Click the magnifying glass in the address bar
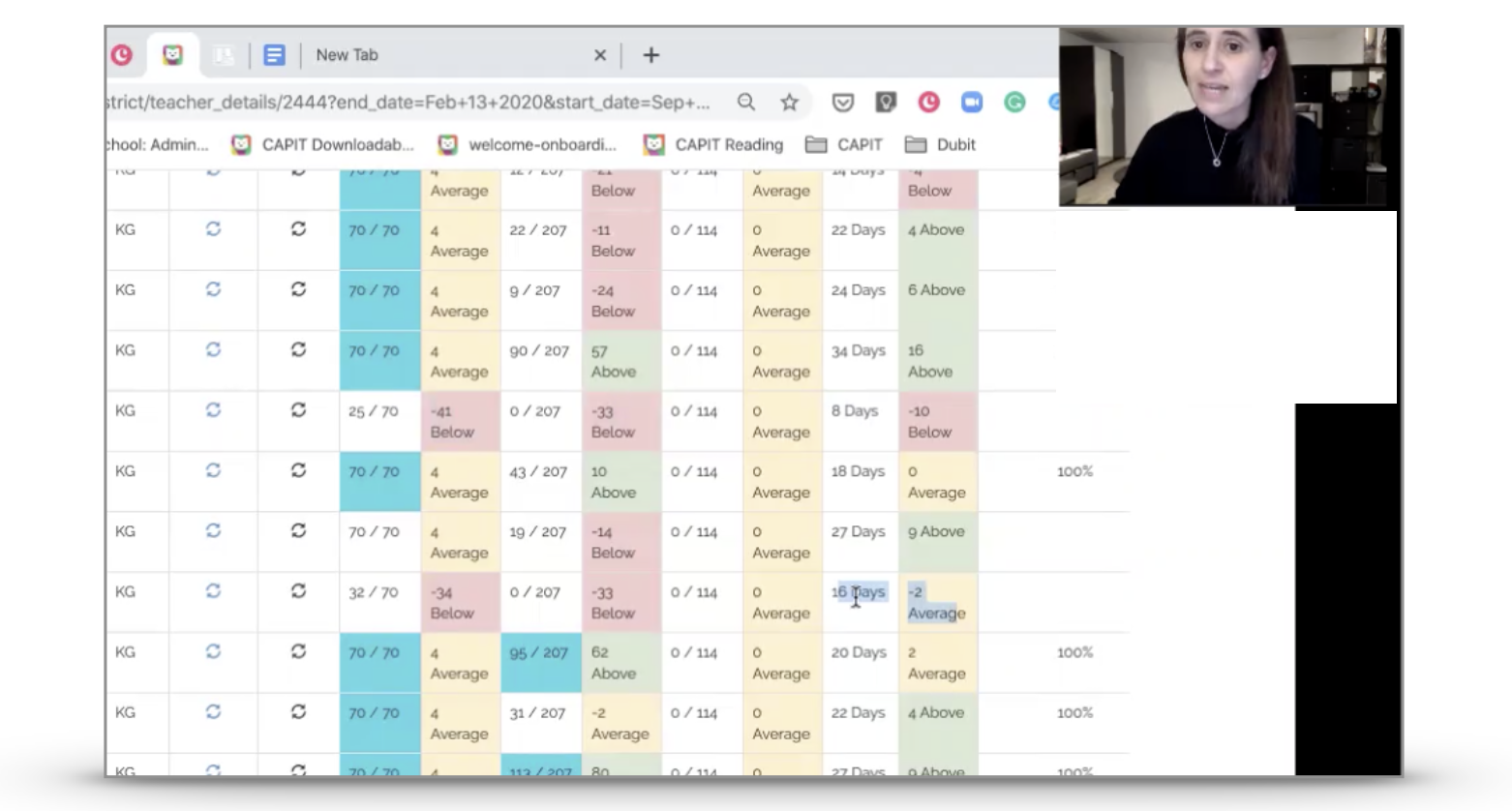The height and width of the screenshot is (811, 1512). pos(745,102)
